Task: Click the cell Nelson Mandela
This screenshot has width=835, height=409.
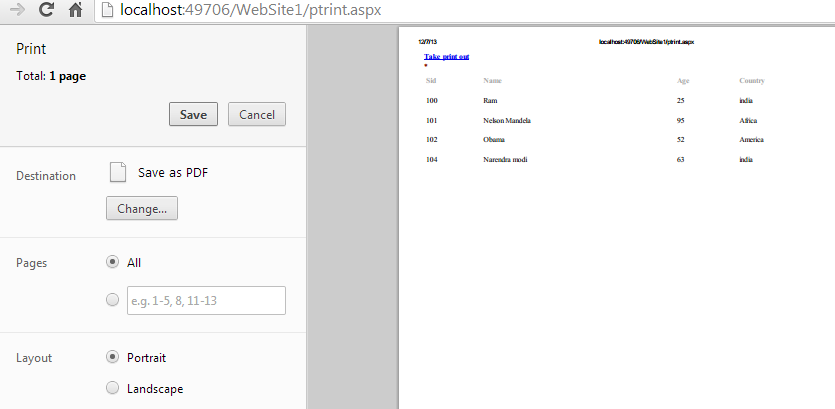Action: point(506,120)
